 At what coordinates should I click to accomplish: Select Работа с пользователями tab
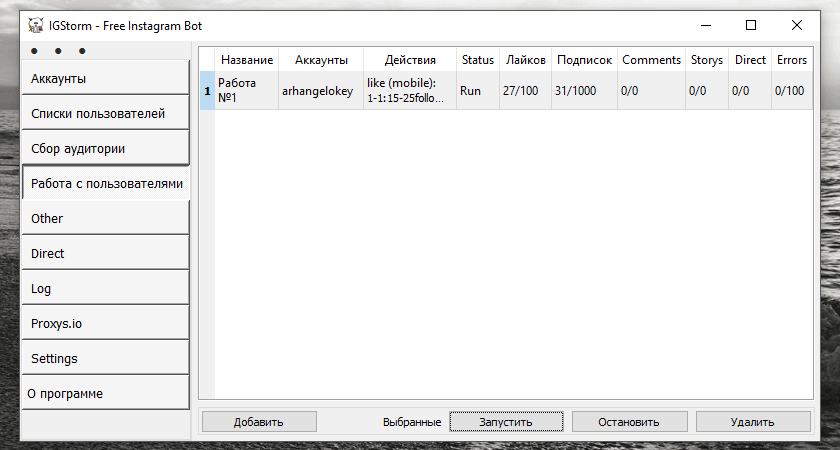(x=106, y=183)
